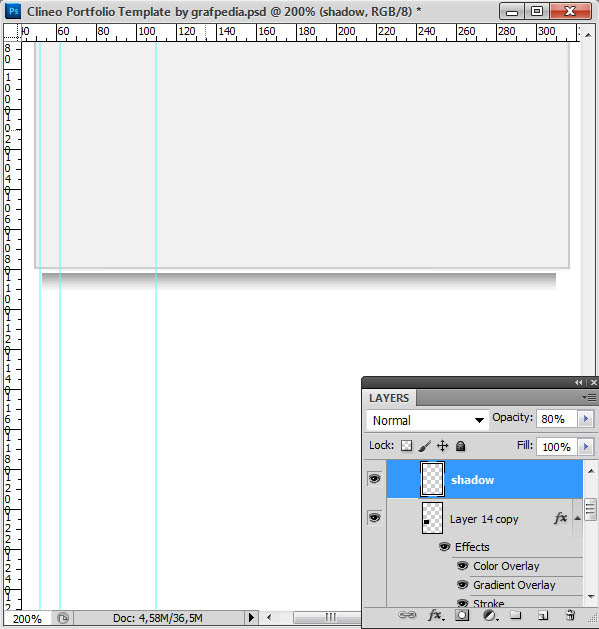599x629 pixels.
Task: Delete the selected layer with trash icon
Action: (x=570, y=615)
